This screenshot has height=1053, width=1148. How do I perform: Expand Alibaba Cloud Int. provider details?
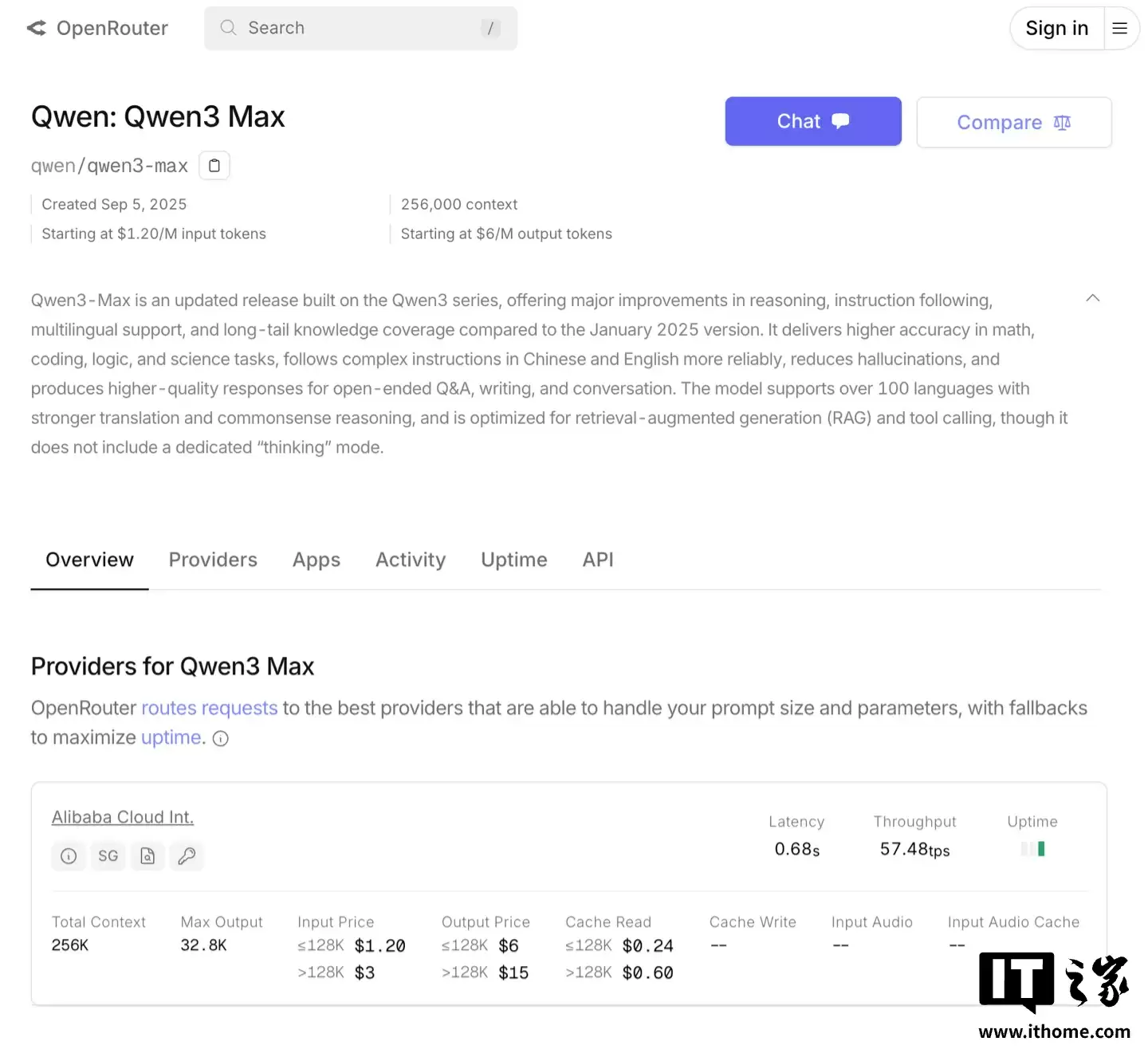122,817
